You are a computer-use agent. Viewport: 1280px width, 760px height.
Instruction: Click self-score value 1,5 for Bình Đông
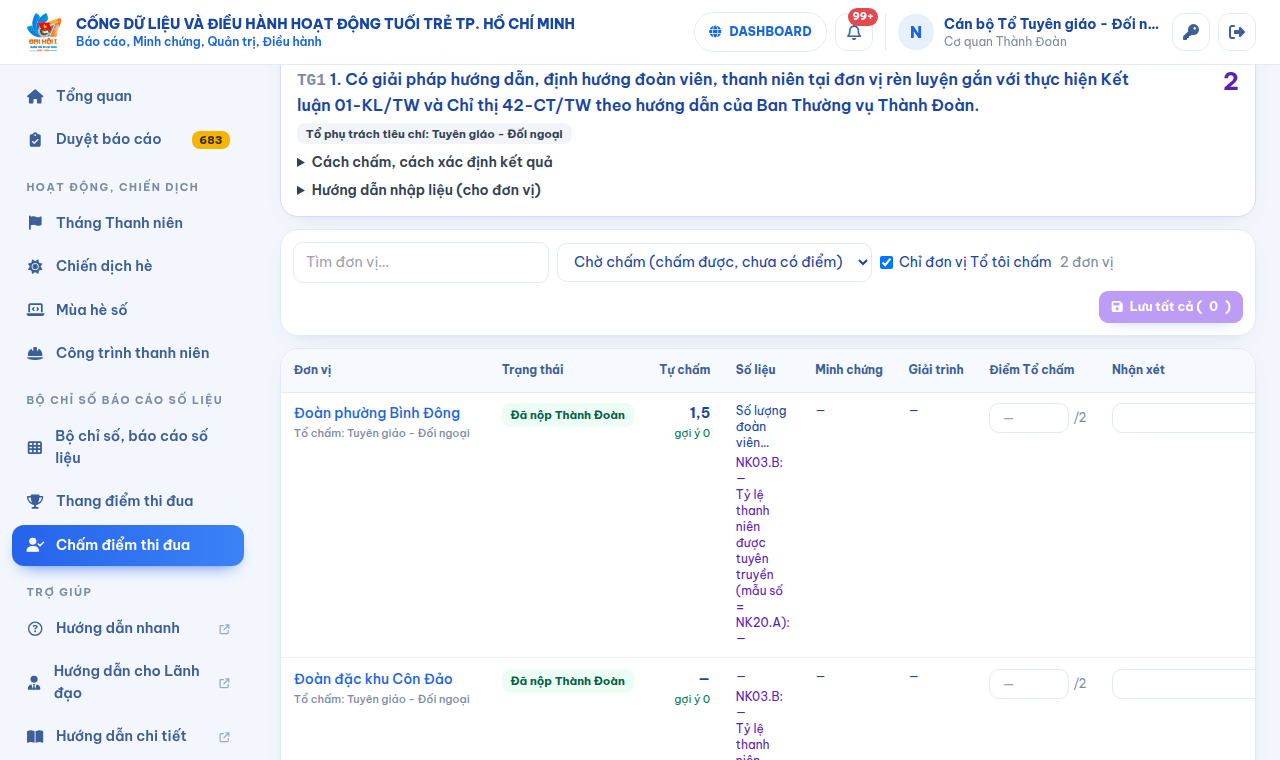pyautogui.click(x=699, y=413)
